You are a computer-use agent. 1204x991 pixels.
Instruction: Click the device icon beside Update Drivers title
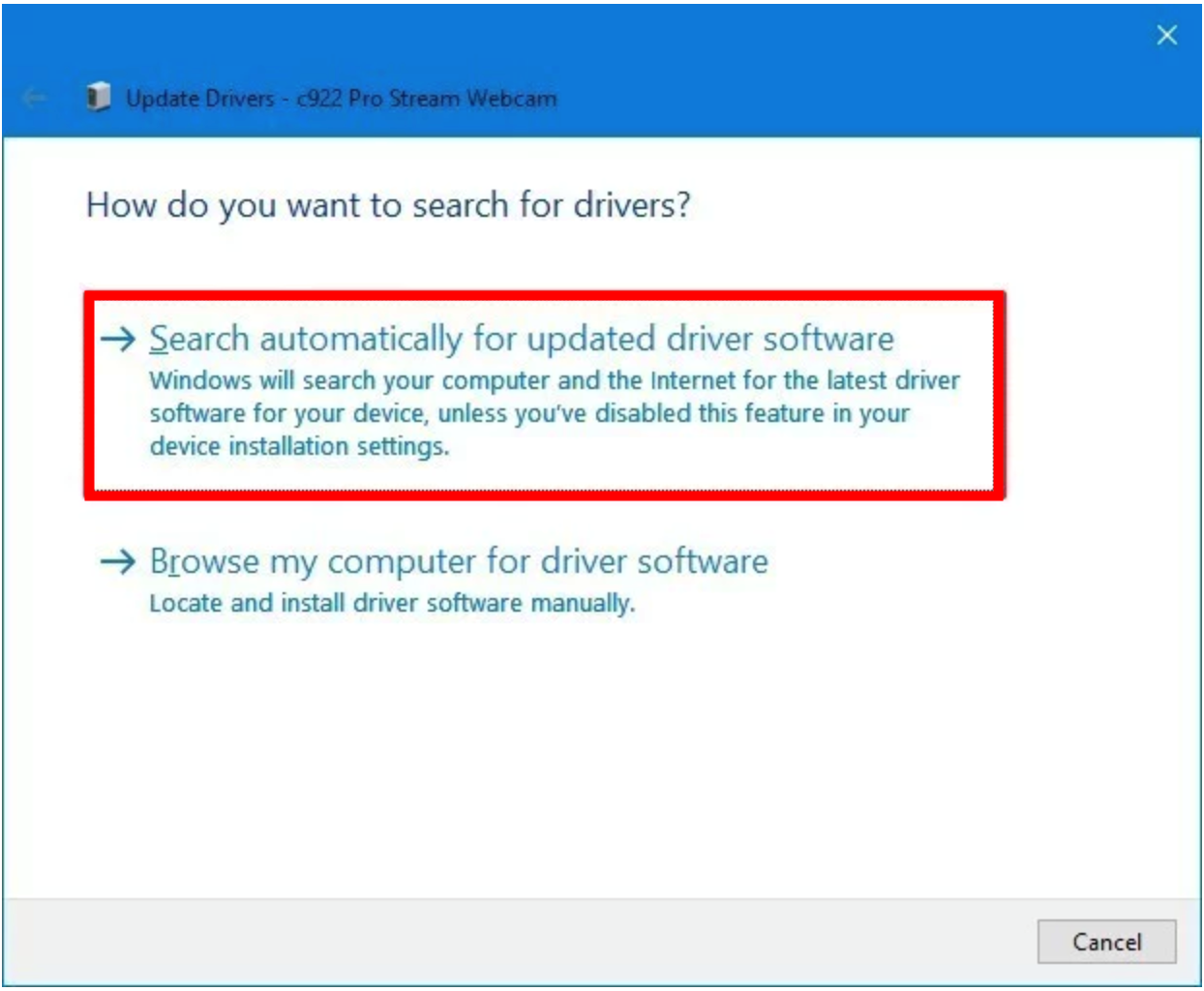[x=99, y=97]
